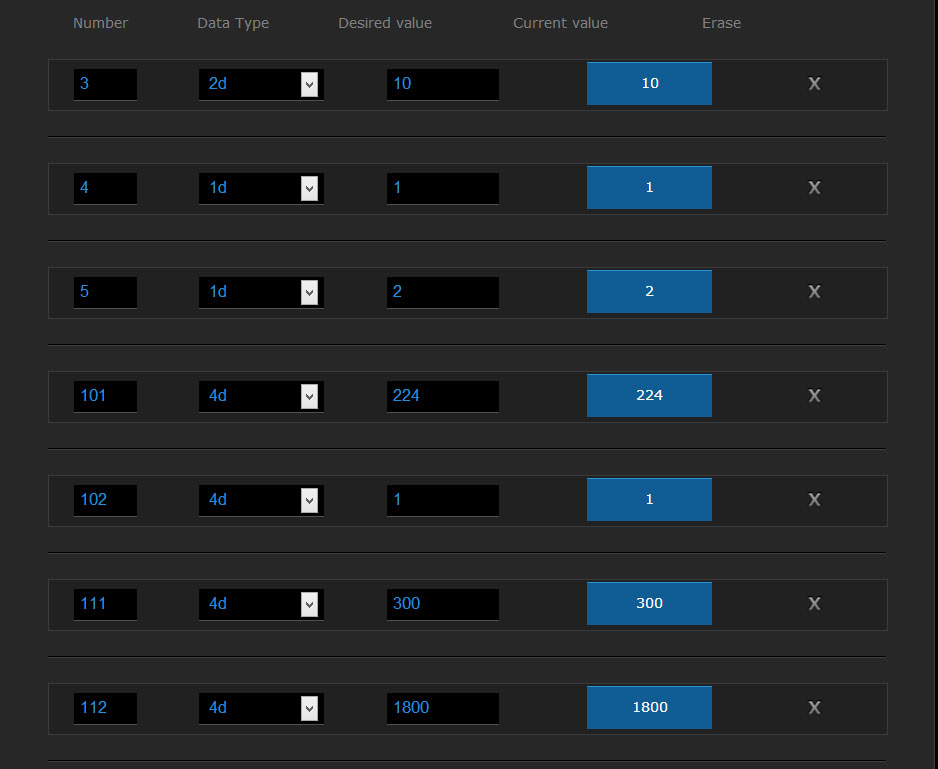Erase row 112 via its X icon

[814, 708]
